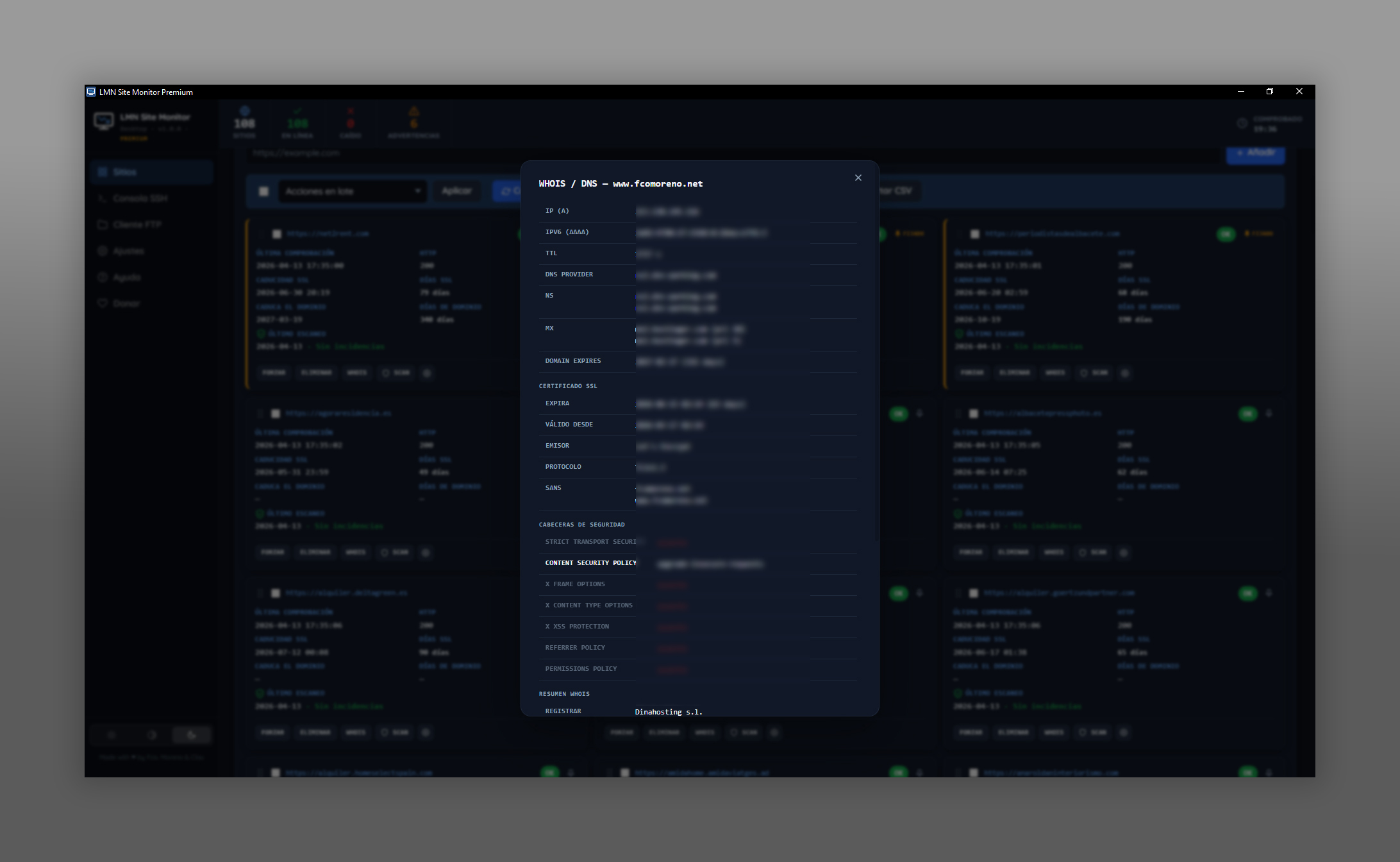Toggle the select-all sites checkbox
Viewport: 1400px width, 862px height.
(263, 191)
